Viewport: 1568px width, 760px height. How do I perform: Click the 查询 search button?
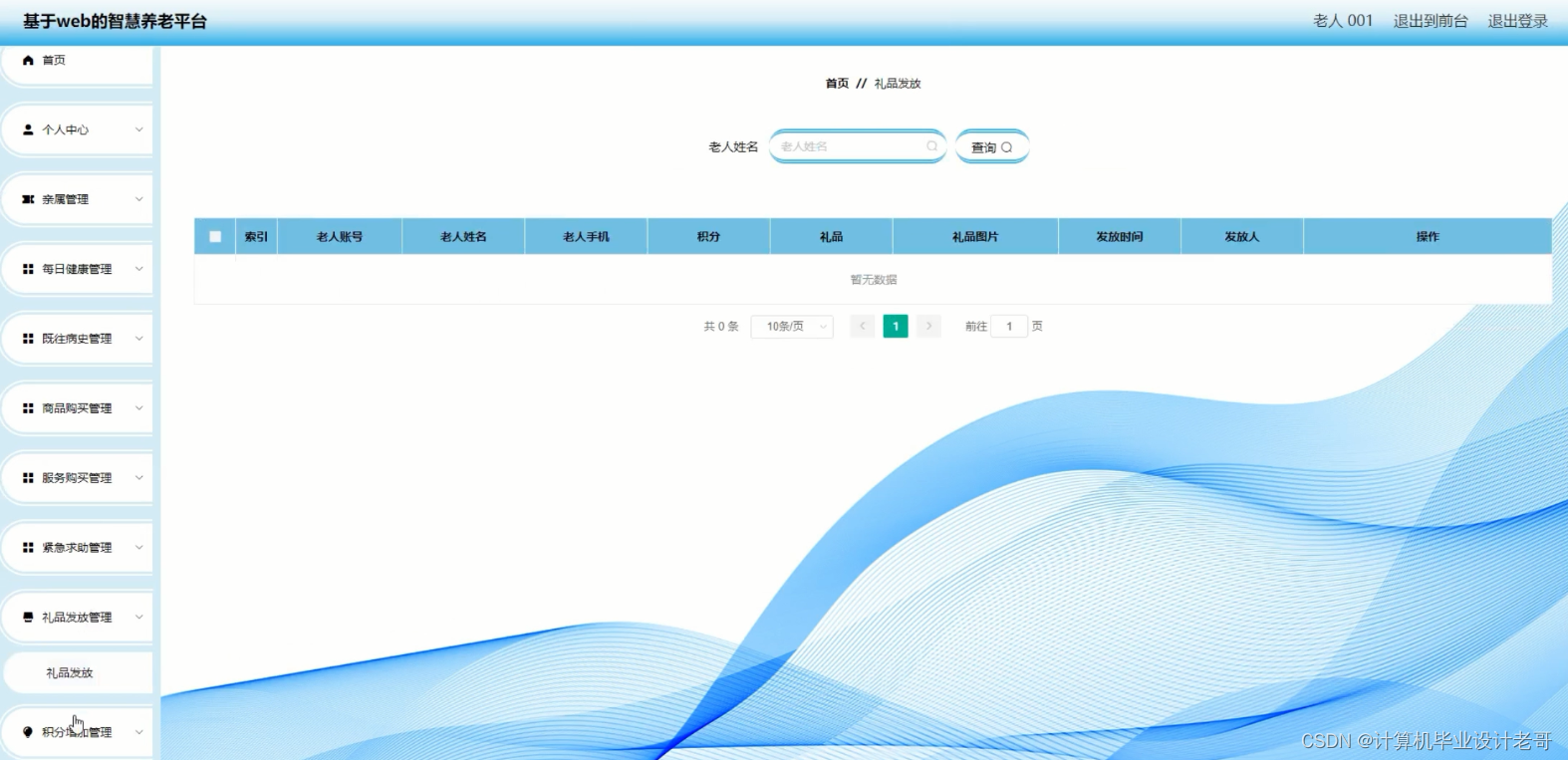point(992,146)
